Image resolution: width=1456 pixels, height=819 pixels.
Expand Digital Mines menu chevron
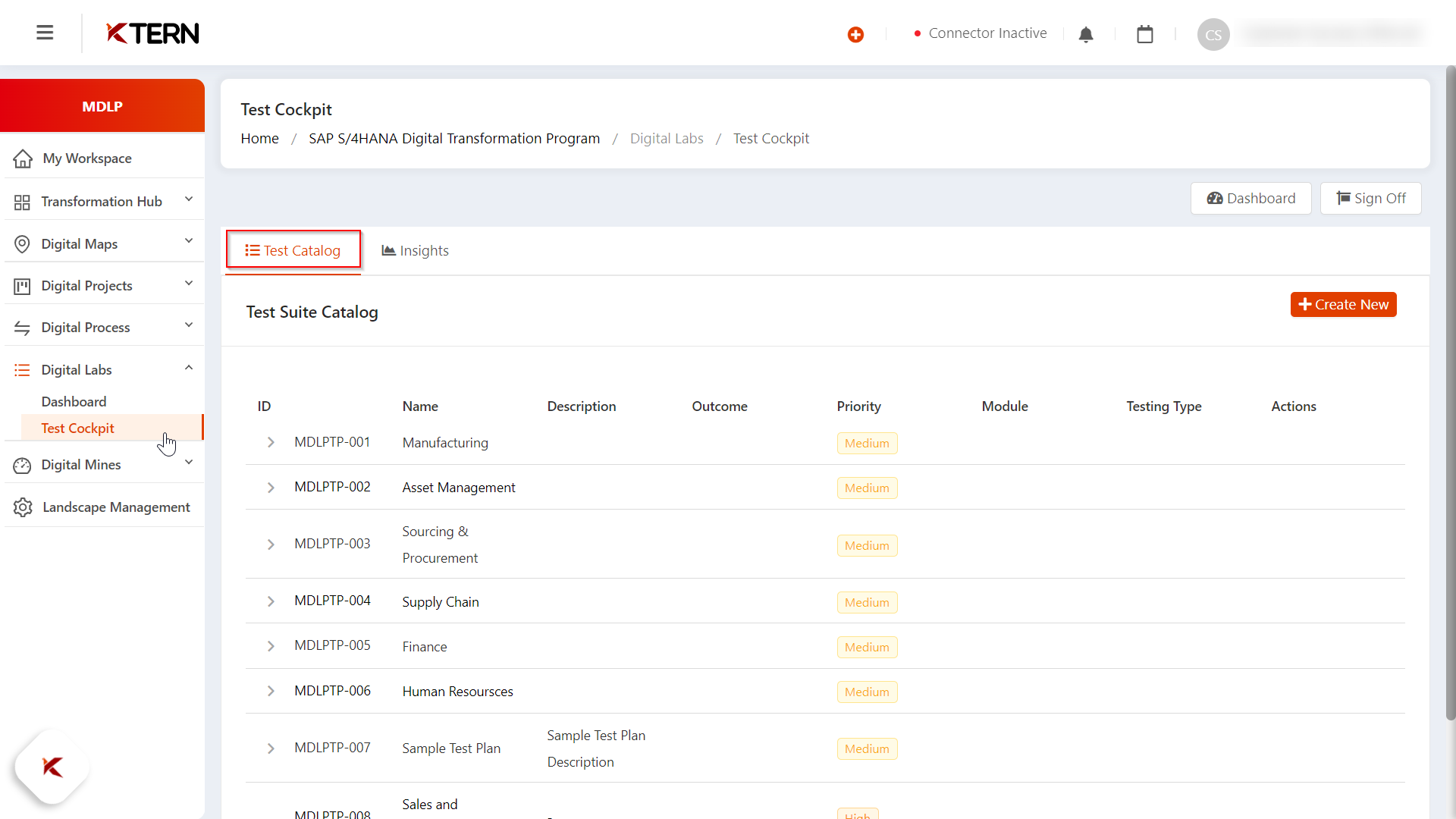pyautogui.click(x=189, y=463)
